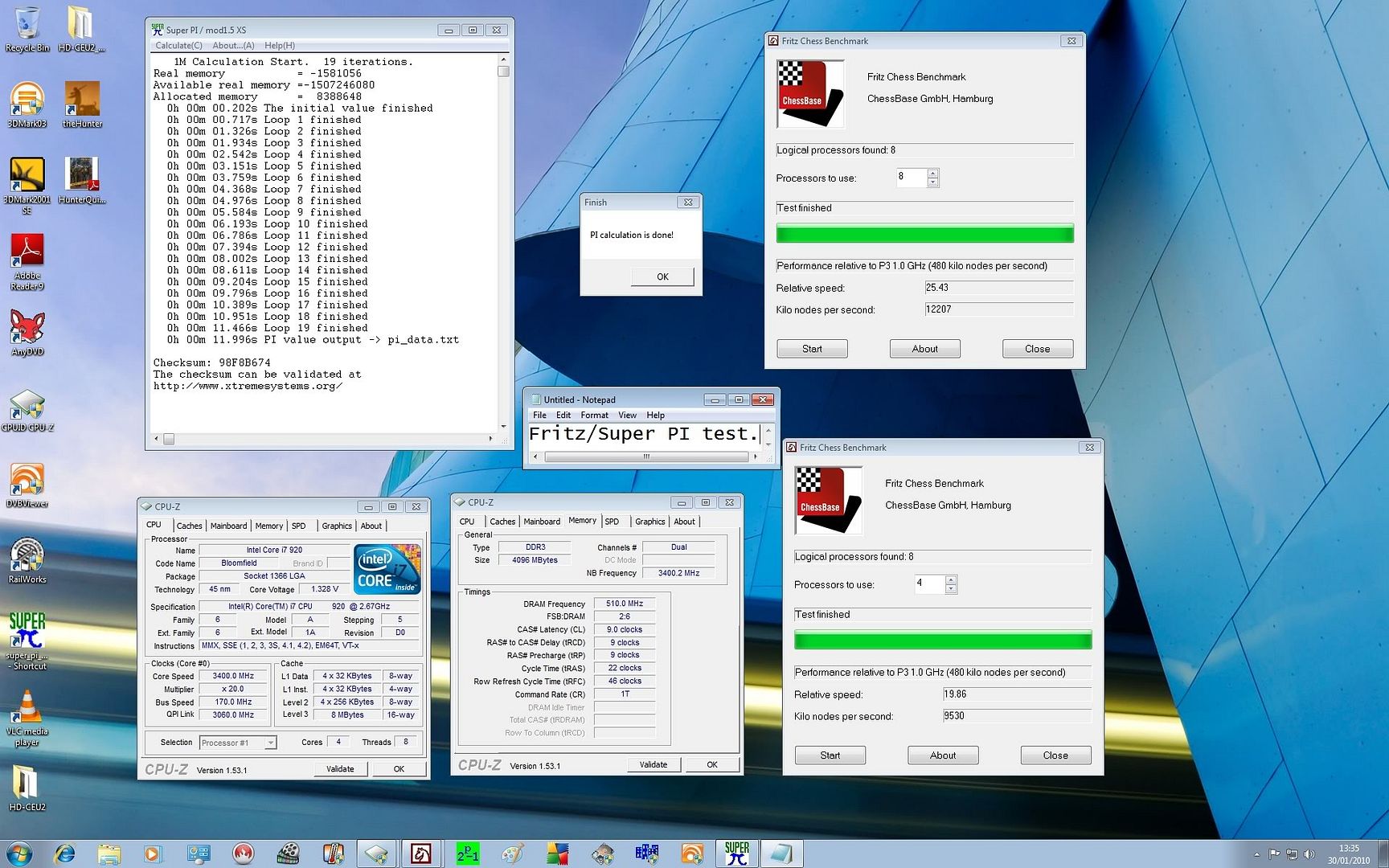Launch VLC media player desktop icon
The image size is (1389, 868).
27,719
